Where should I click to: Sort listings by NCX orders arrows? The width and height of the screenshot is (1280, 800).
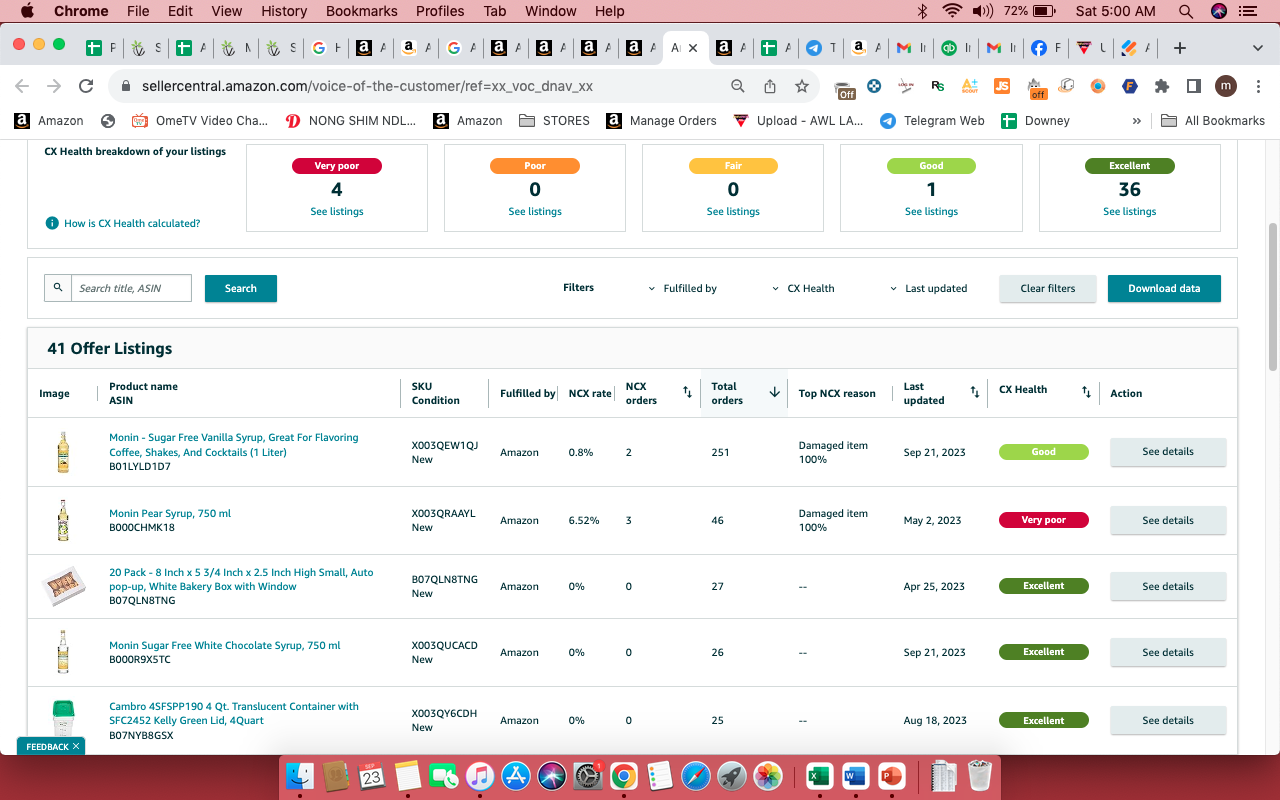point(687,393)
